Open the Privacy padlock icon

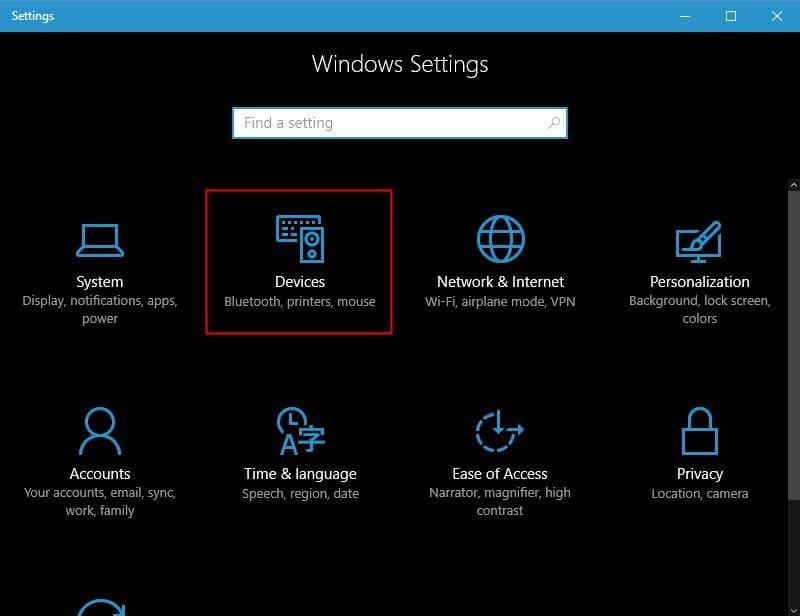click(x=699, y=431)
